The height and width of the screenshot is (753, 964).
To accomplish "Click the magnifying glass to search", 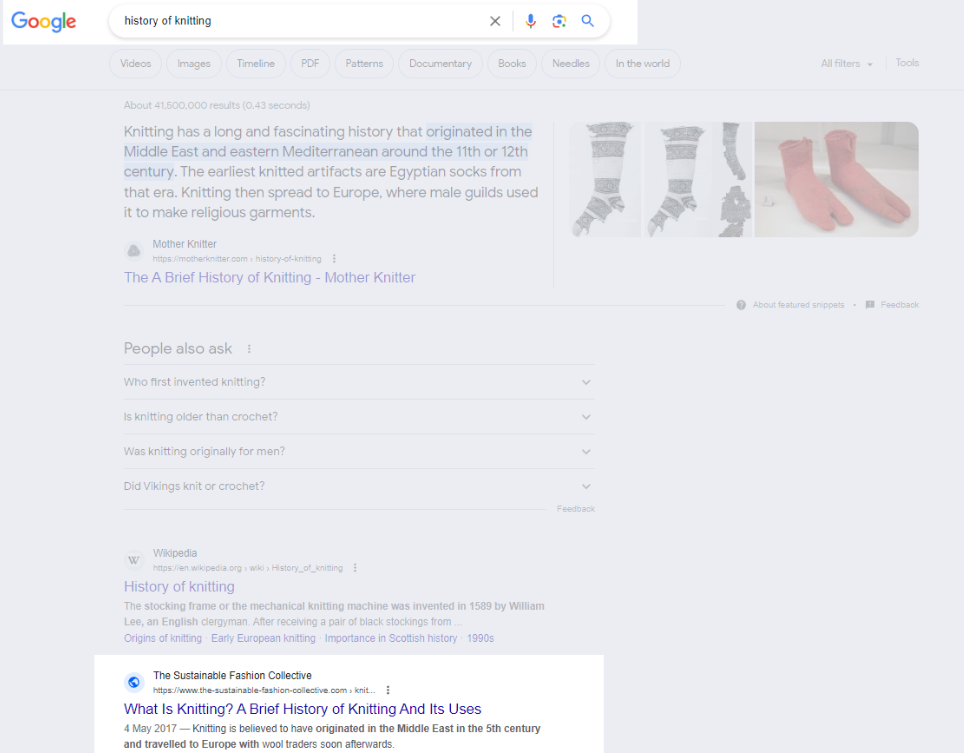I will point(588,20).
